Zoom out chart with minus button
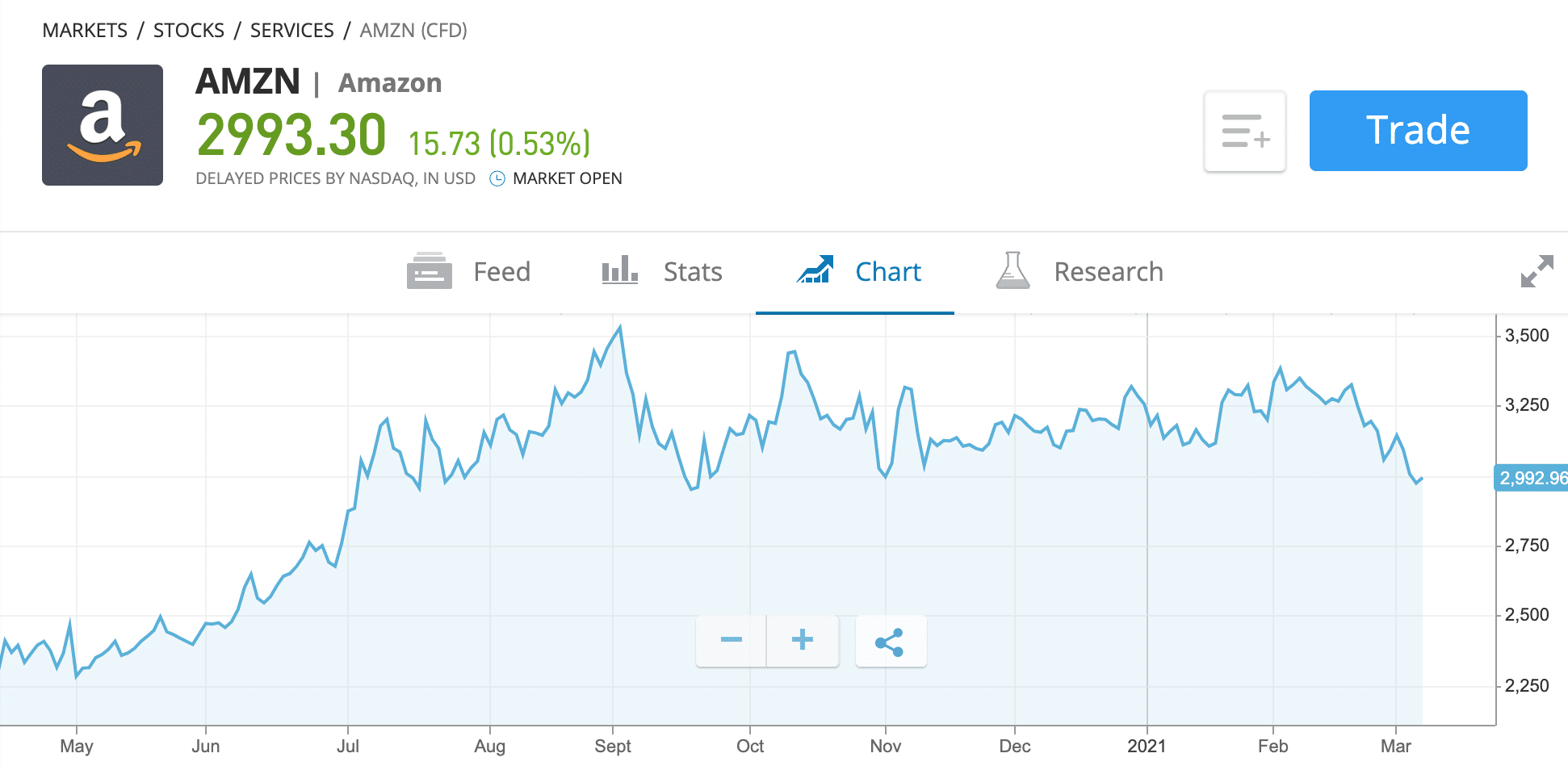The width and height of the screenshot is (1568, 770). [732, 641]
